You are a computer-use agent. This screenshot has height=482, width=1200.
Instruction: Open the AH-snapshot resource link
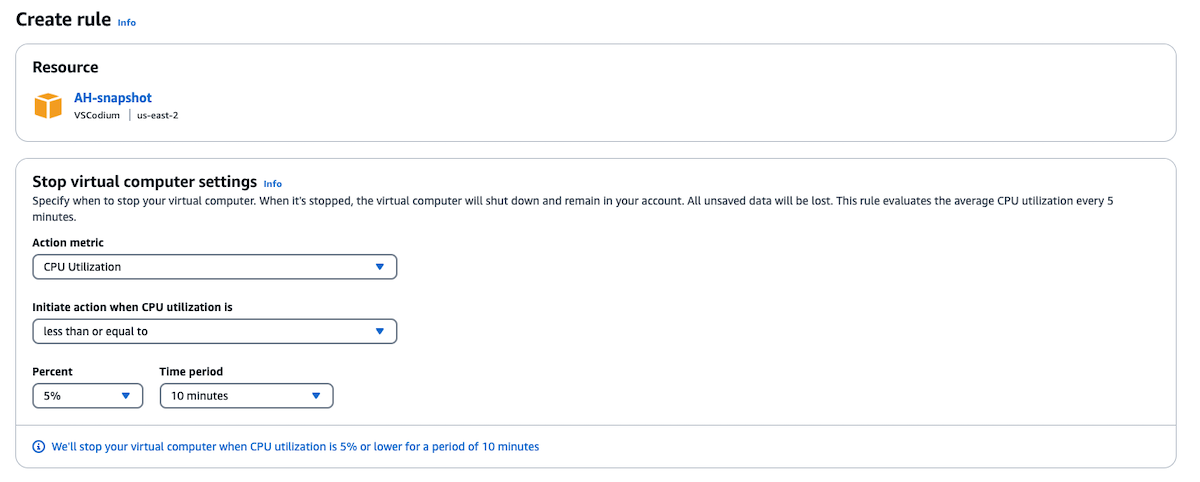[112, 98]
